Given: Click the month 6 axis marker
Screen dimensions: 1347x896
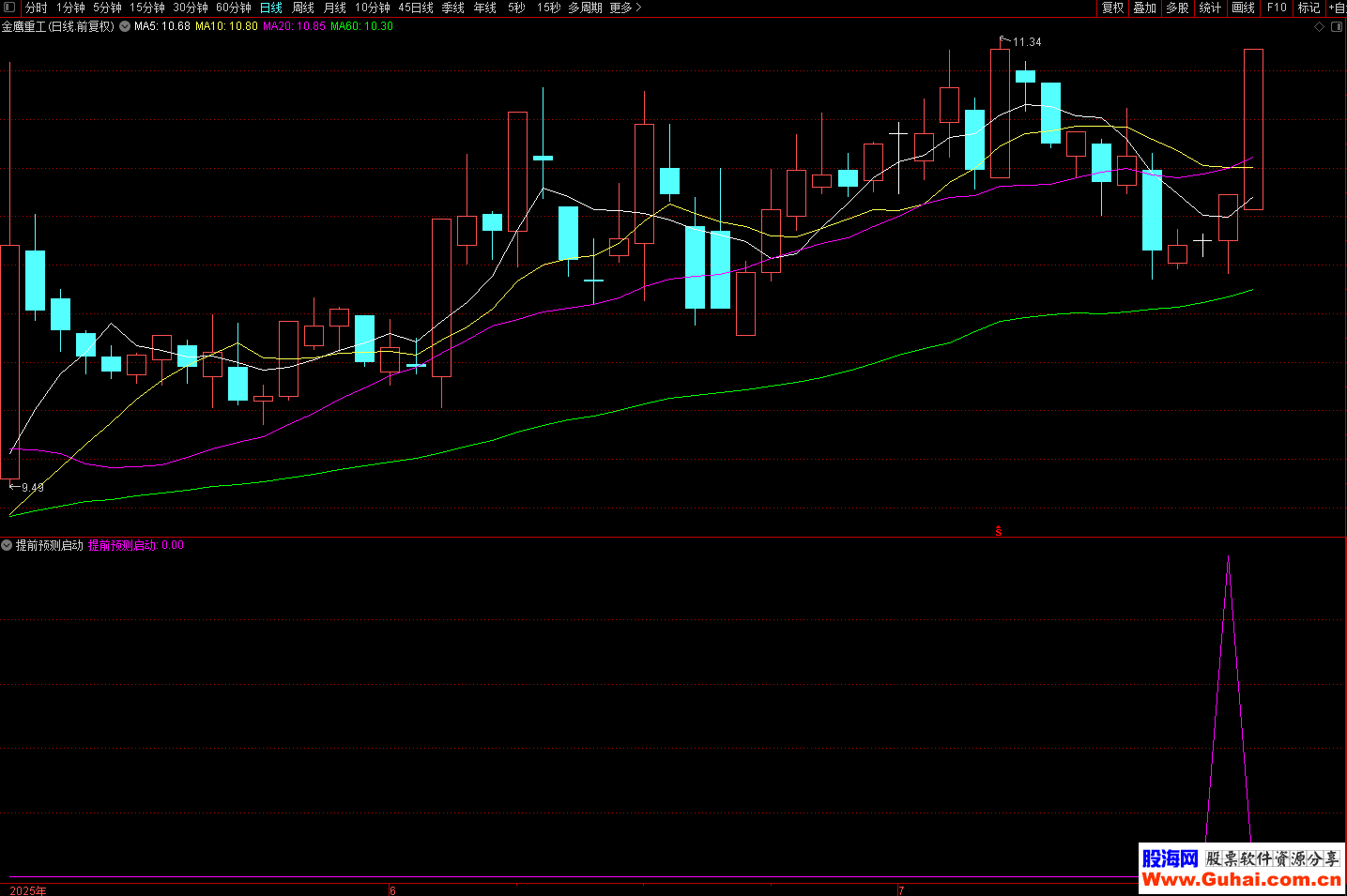Looking at the screenshot, I should coord(392,890).
